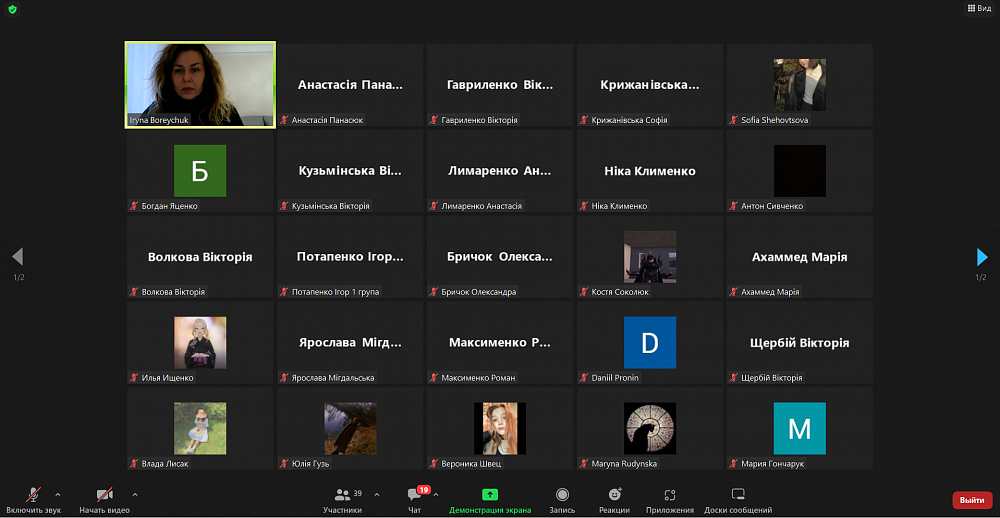Viewport: 1000px width, 518px height.
Task: Expand video options arrow beside camera
Action: tap(135, 494)
